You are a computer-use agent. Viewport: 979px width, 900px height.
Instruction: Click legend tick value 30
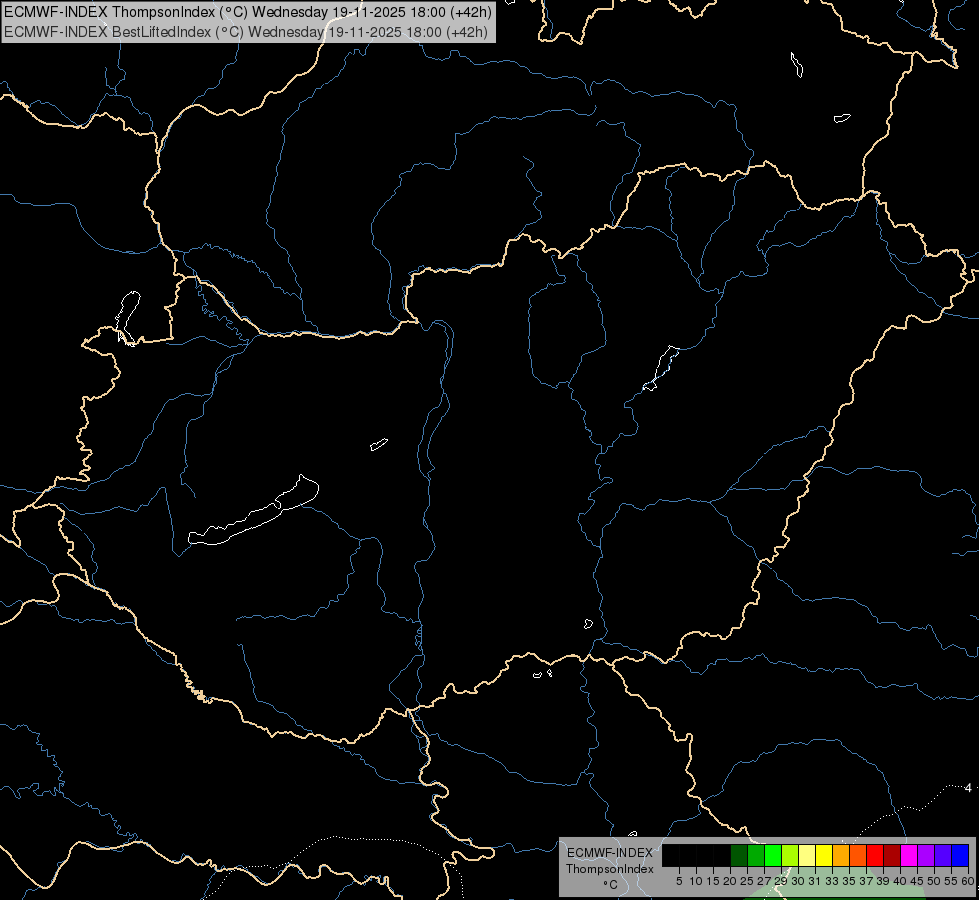[798, 881]
